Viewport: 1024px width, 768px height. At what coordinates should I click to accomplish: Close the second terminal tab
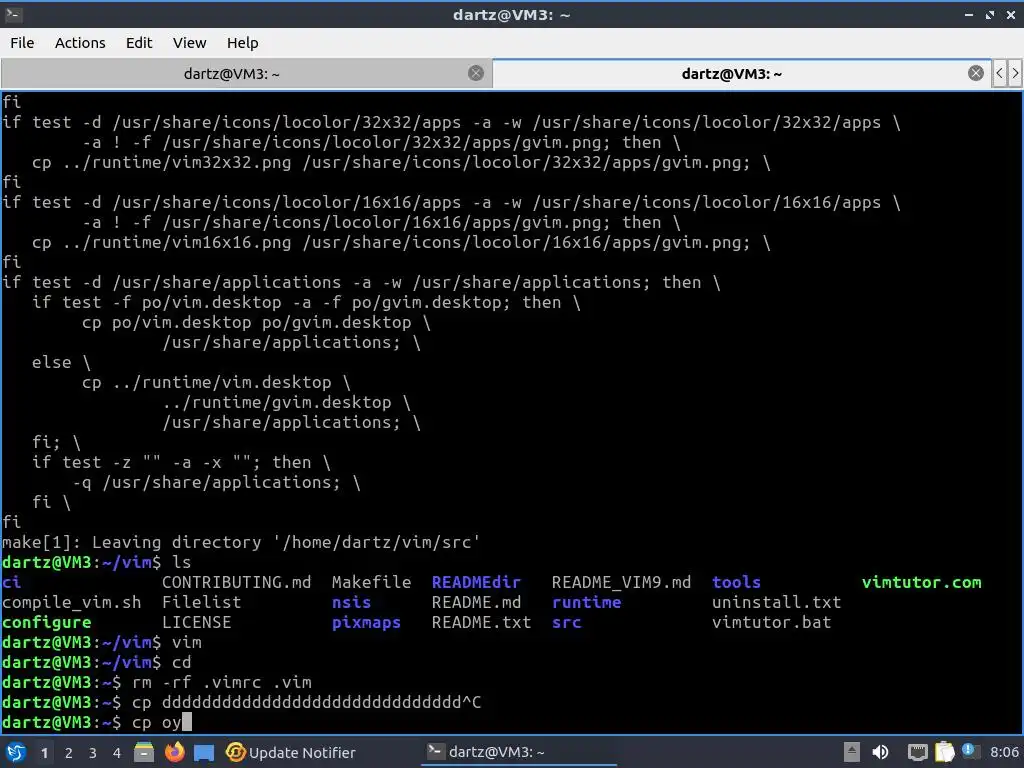976,73
